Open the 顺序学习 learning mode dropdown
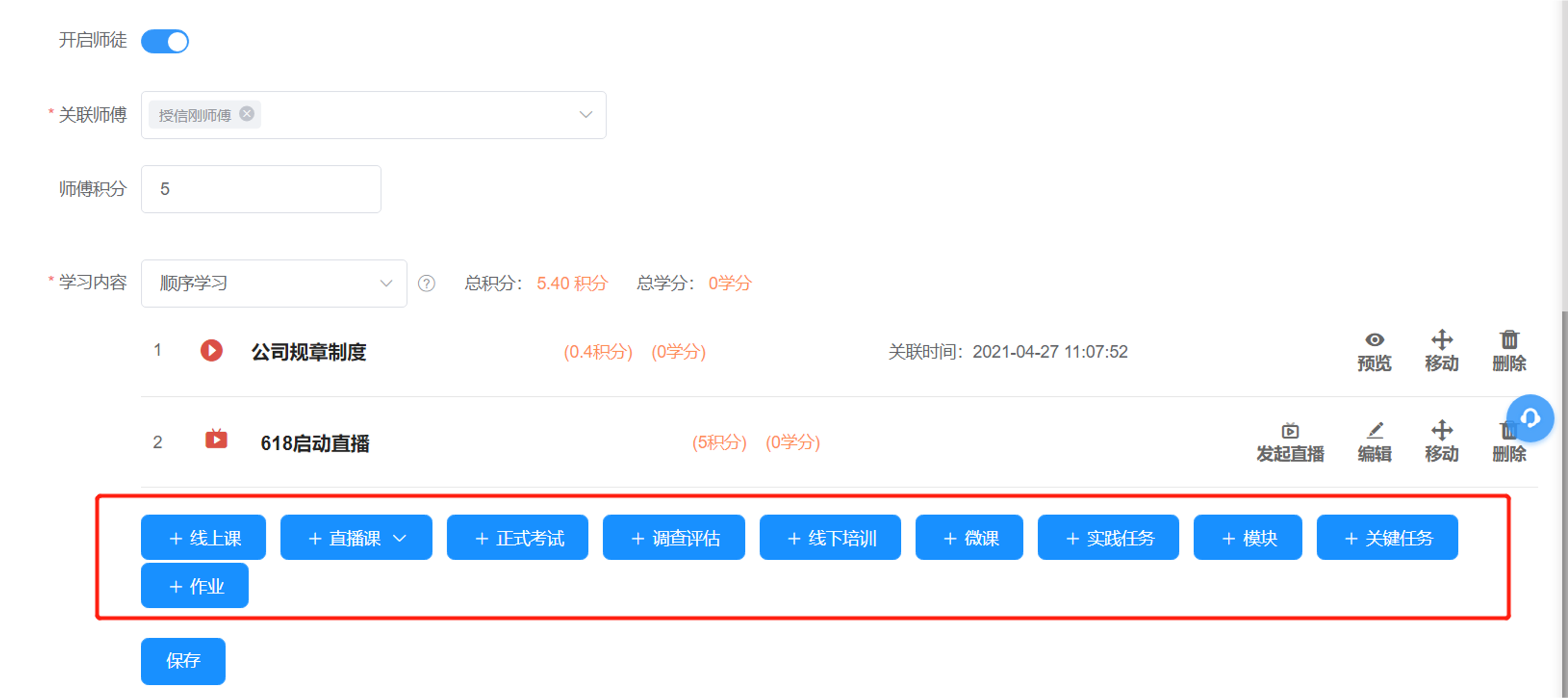The width and height of the screenshot is (1568, 698). [x=386, y=283]
